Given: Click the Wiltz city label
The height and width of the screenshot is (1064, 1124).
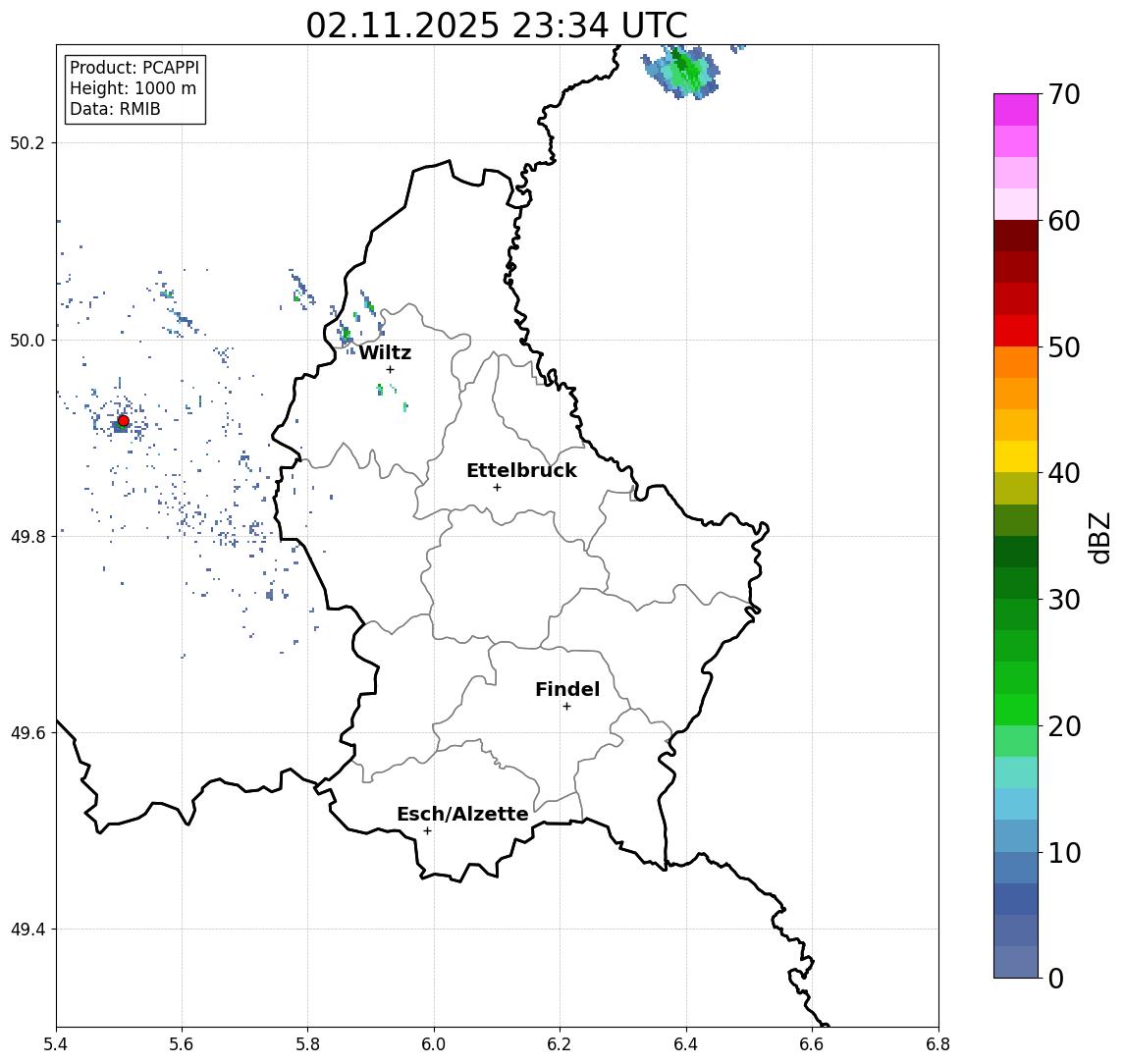Looking at the screenshot, I should click(x=385, y=352).
